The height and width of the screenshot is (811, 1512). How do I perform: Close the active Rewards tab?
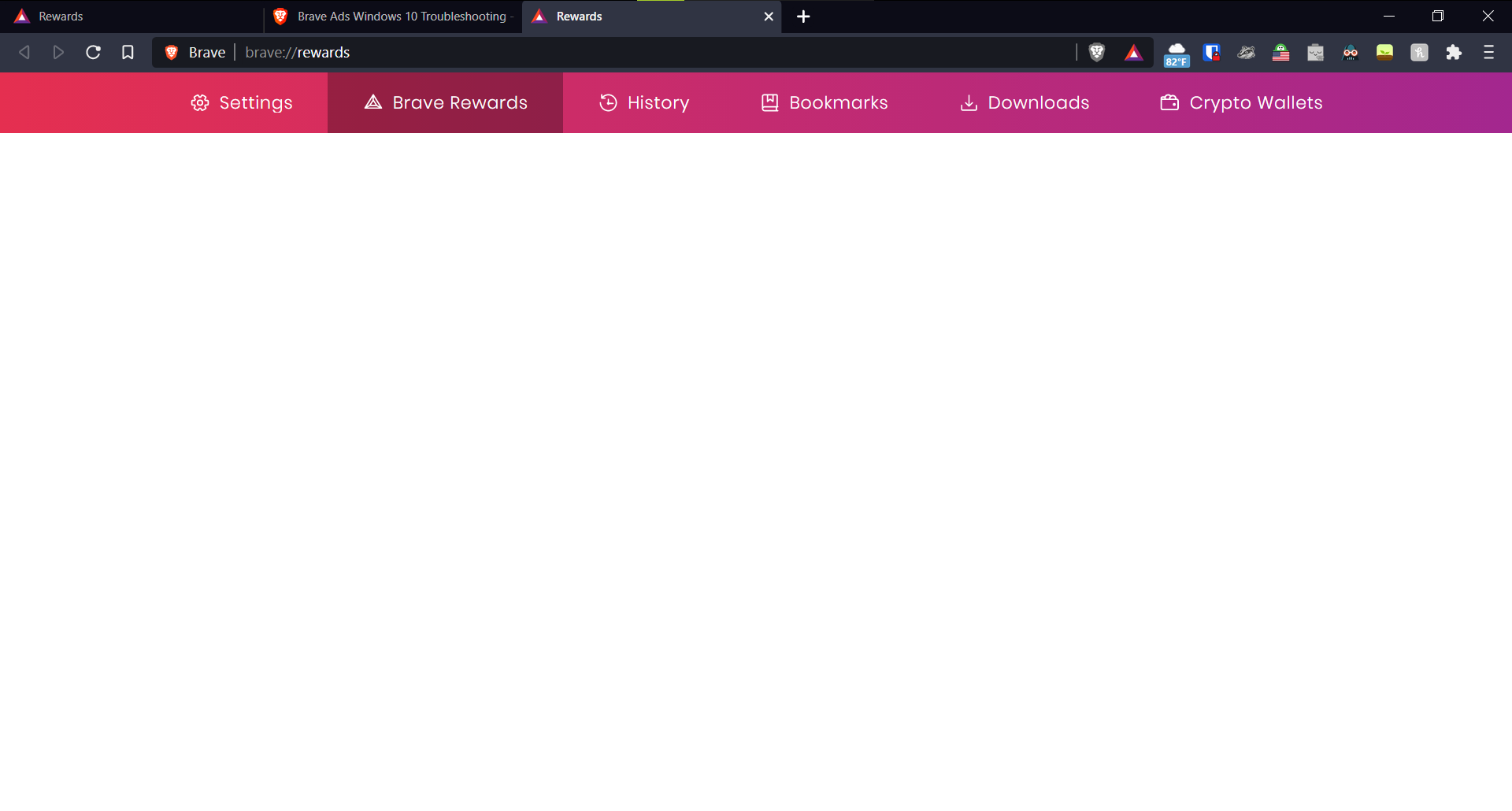(x=769, y=17)
